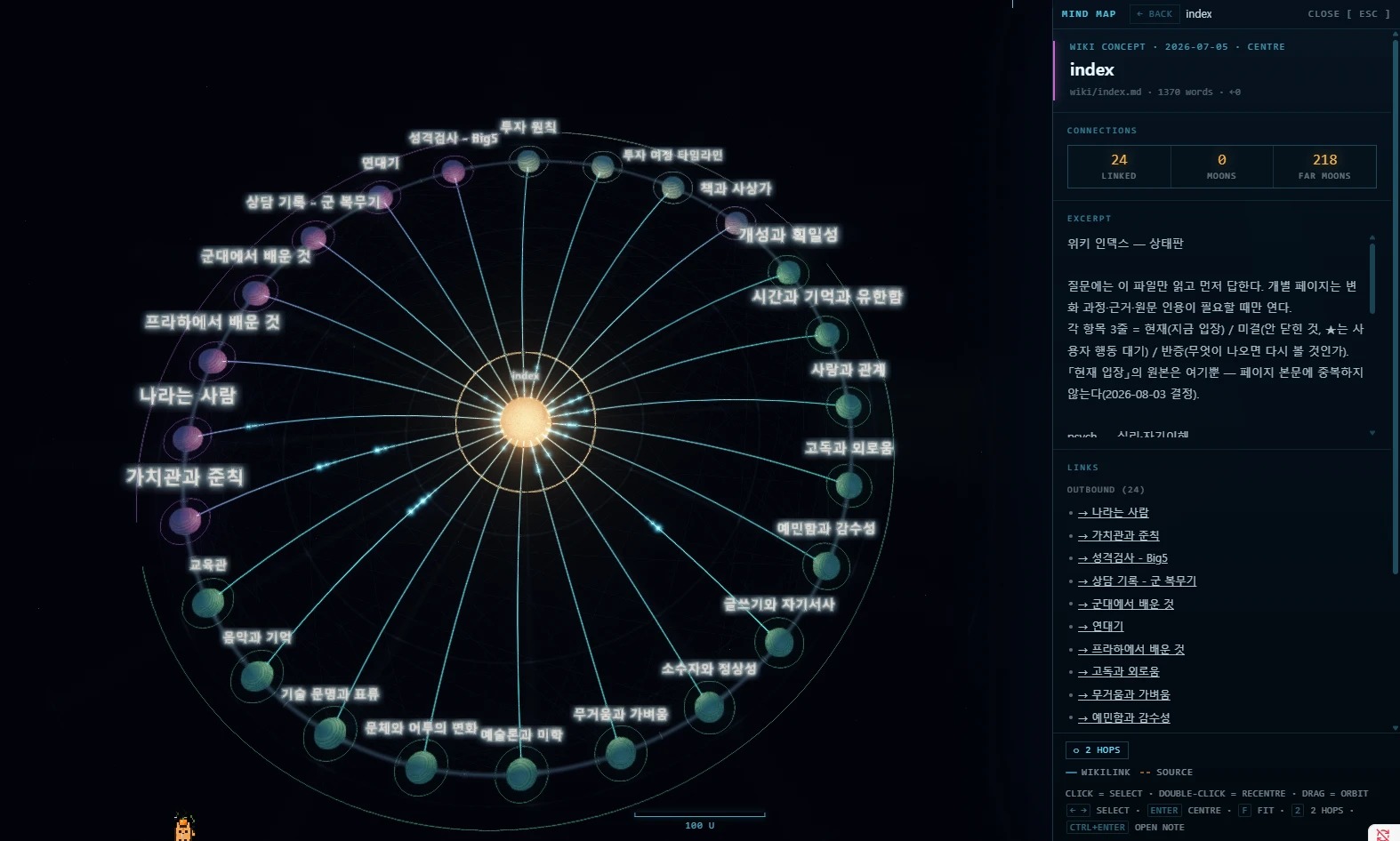This screenshot has width=1400, height=841.
Task: Follow the 군대에서 배운 것 outbound link
Action: tap(1125, 605)
